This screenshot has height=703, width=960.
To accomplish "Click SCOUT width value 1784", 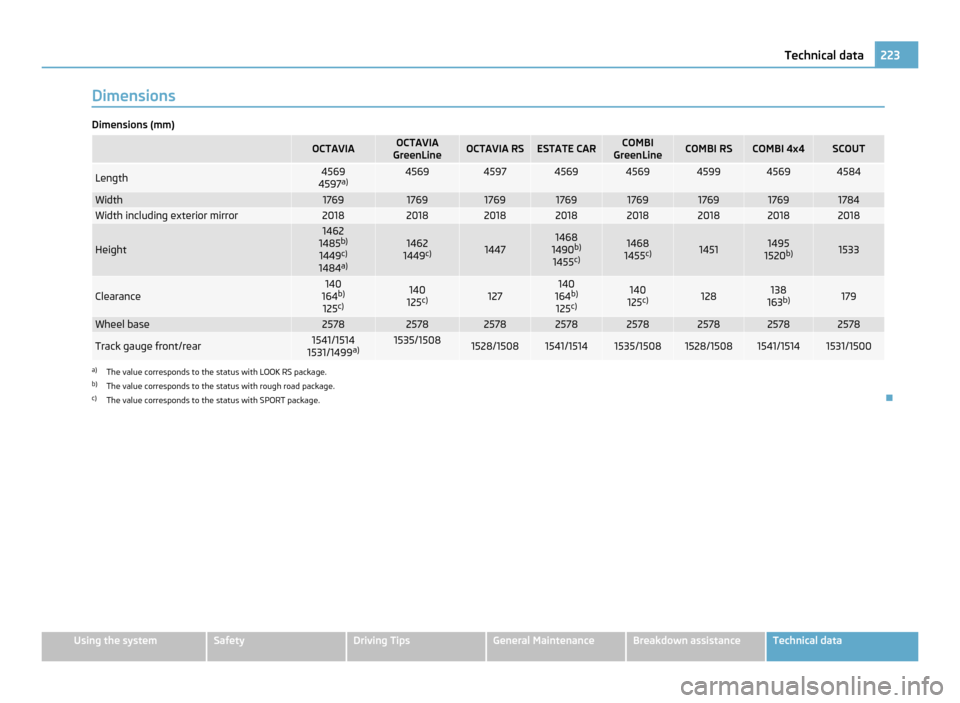I will (849, 200).
